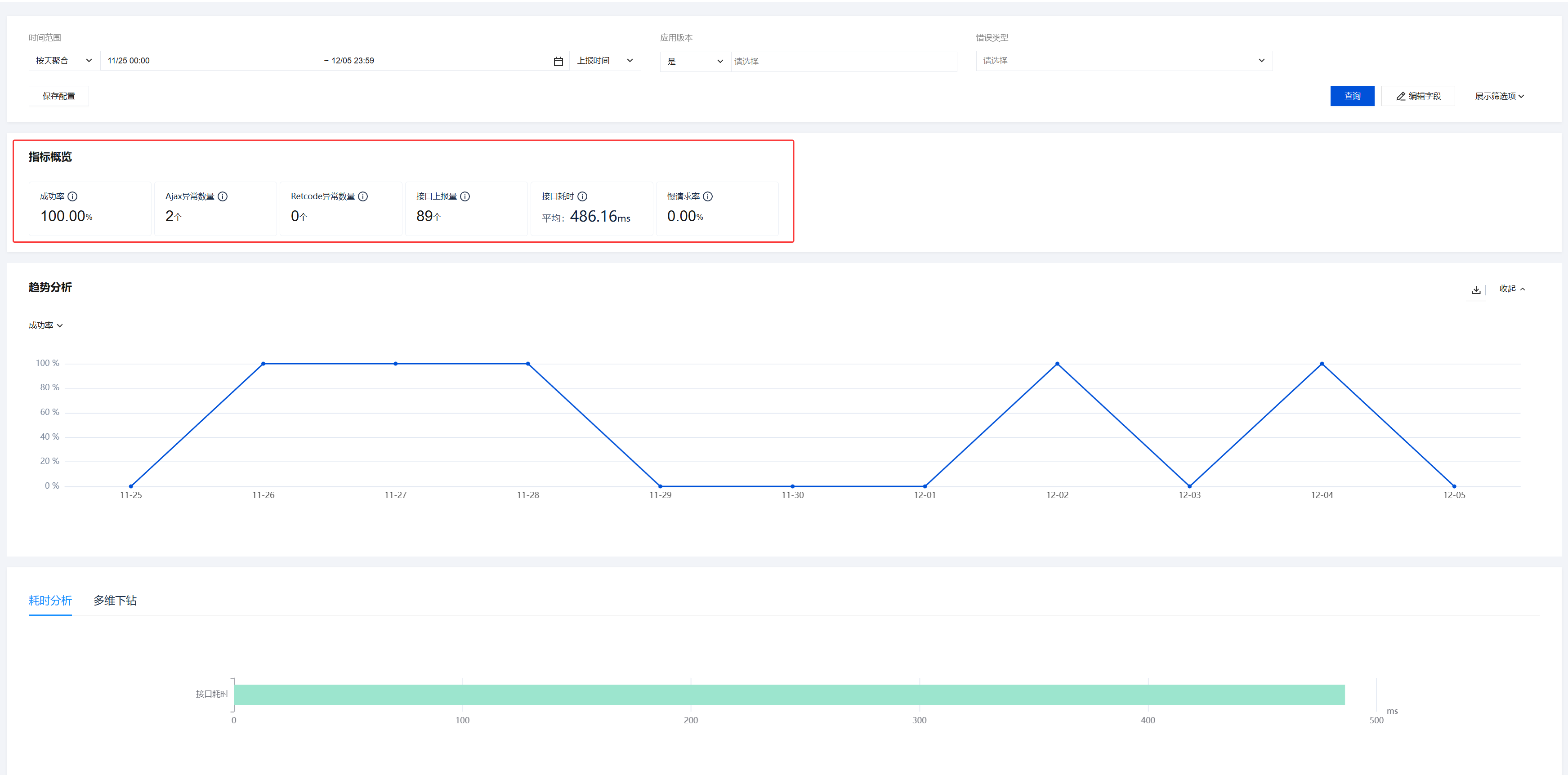Open the 上报时间 dropdown

tap(605, 61)
